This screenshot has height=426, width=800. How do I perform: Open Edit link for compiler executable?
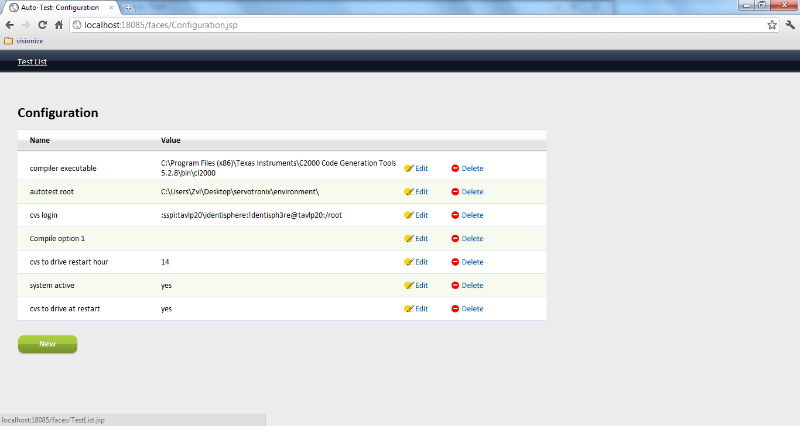point(421,168)
